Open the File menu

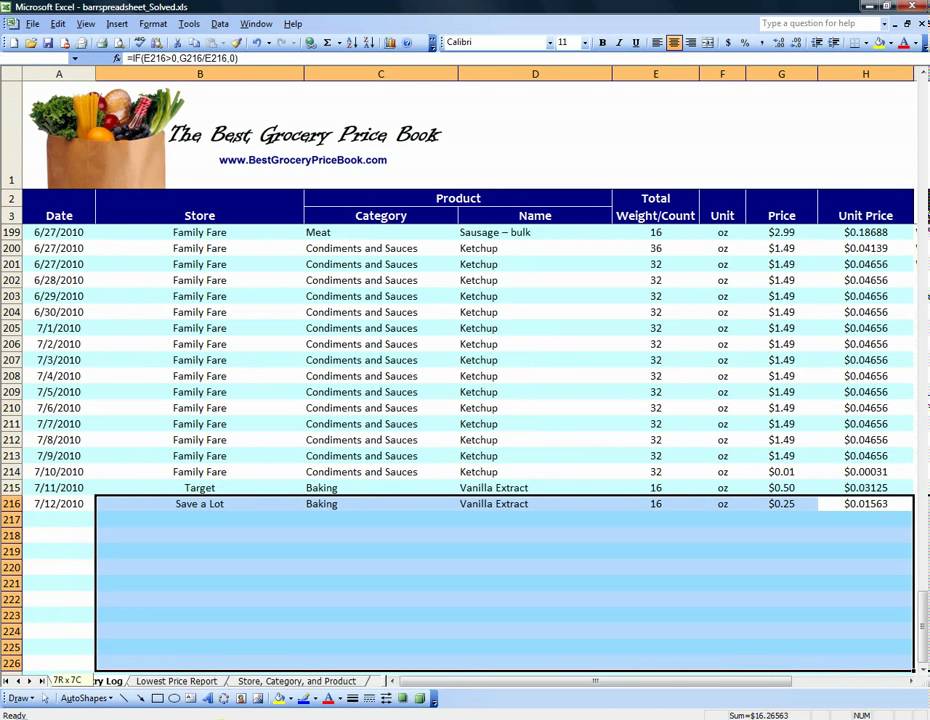click(33, 24)
